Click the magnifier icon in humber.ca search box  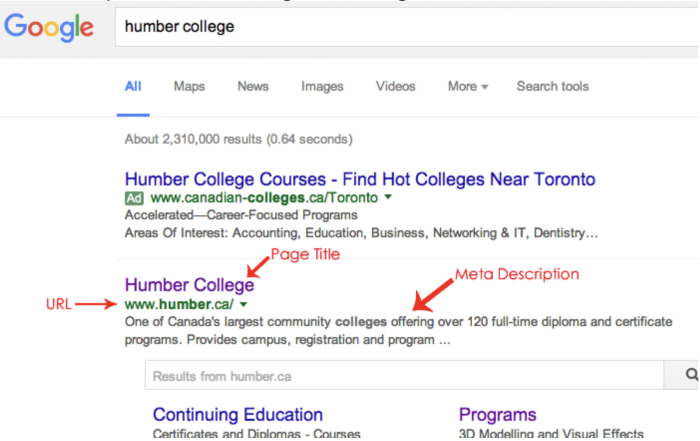coord(692,374)
